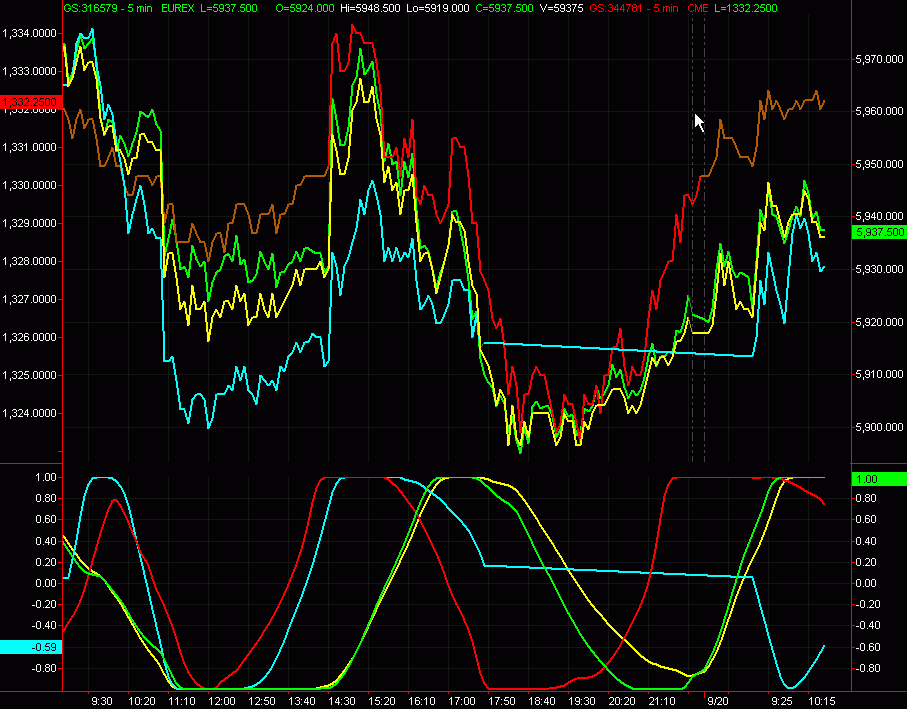Click the 12:00 time axis label
The width and height of the screenshot is (907, 709).
point(222,701)
